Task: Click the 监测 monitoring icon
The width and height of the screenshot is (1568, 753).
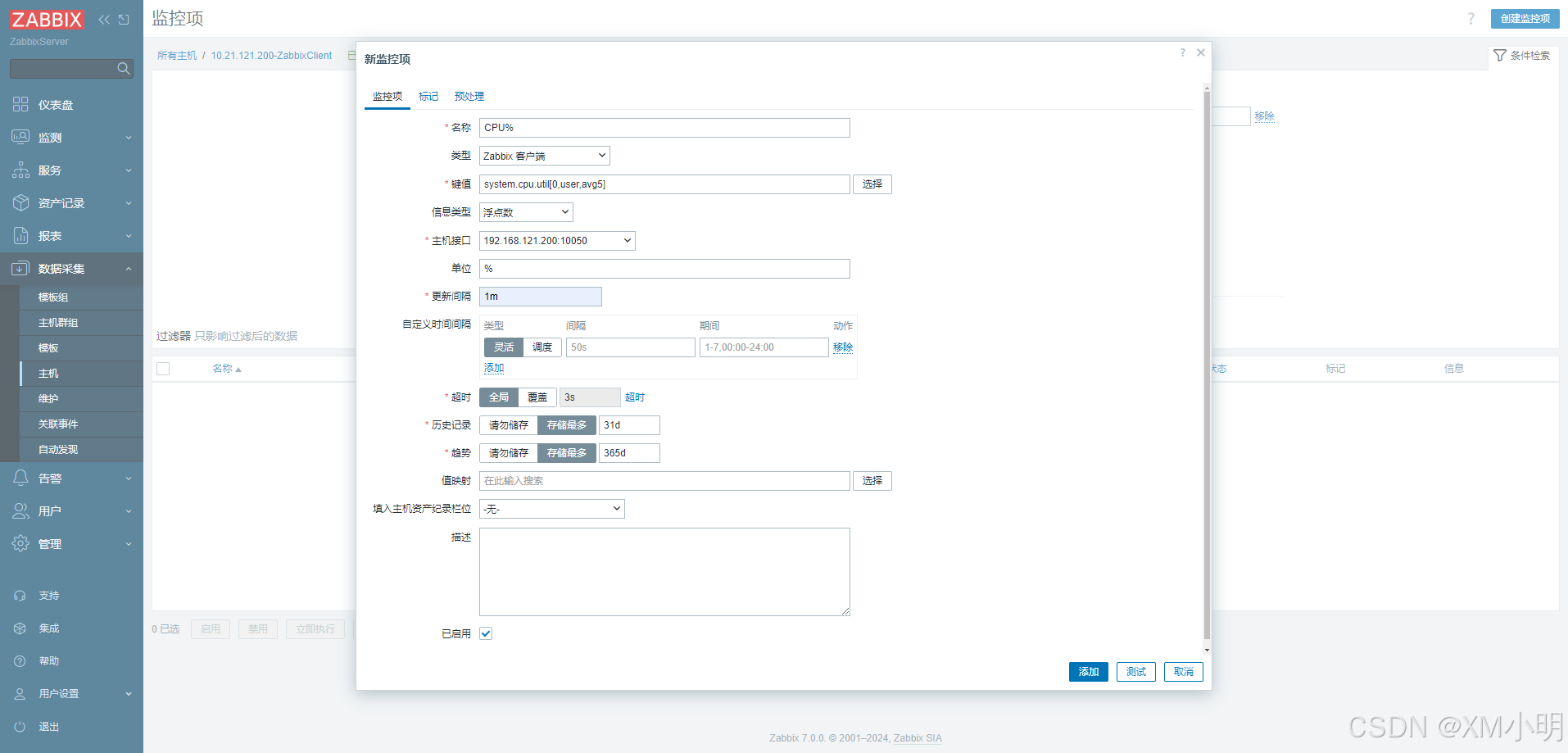Action: click(20, 137)
